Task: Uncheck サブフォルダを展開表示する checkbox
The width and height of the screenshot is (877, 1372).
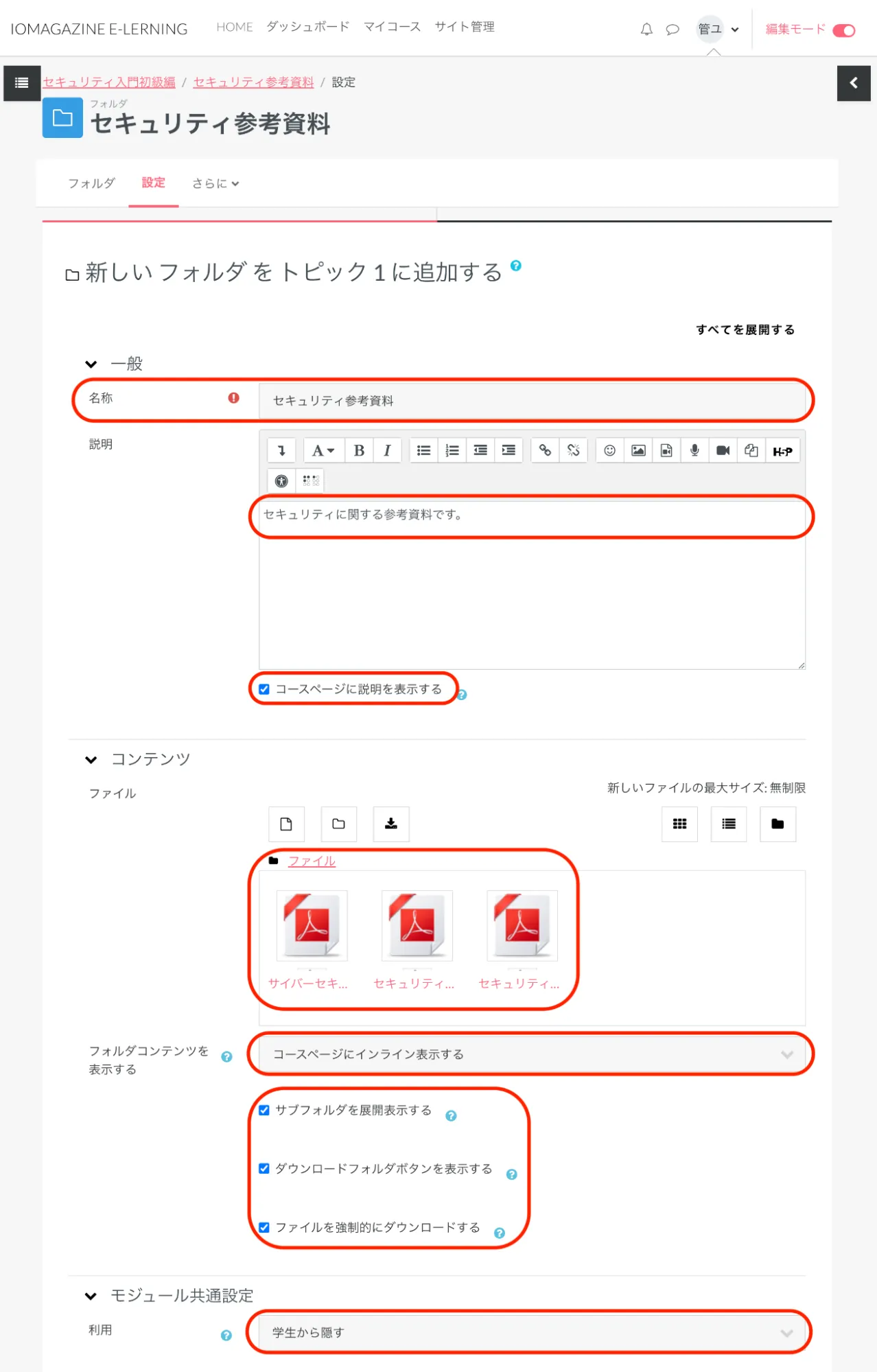Action: 264,1110
